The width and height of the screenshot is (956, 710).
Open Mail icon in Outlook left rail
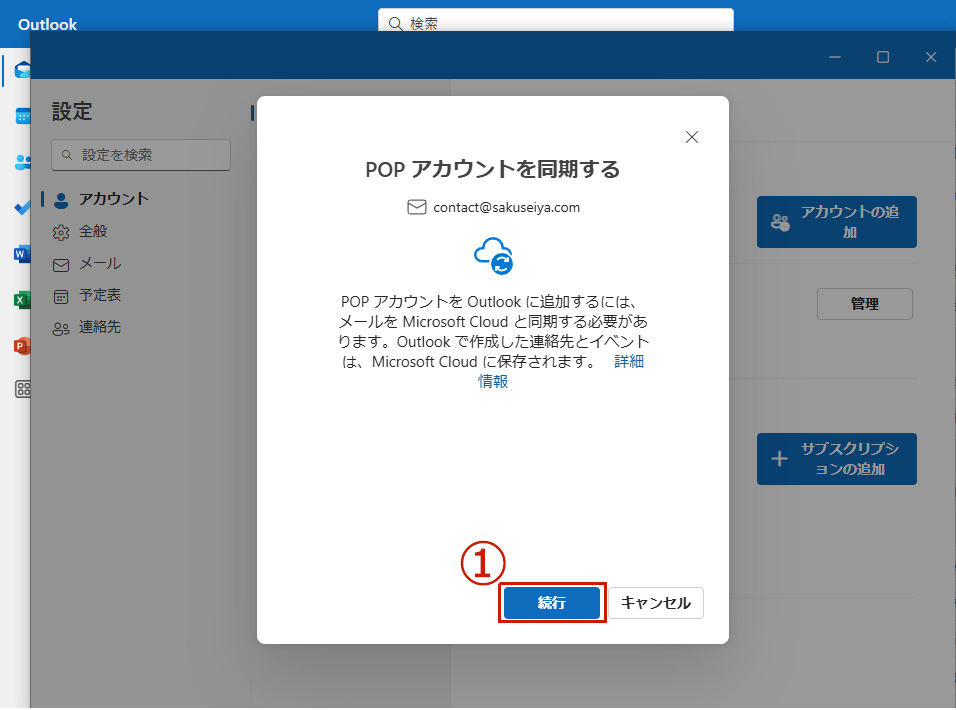23,70
